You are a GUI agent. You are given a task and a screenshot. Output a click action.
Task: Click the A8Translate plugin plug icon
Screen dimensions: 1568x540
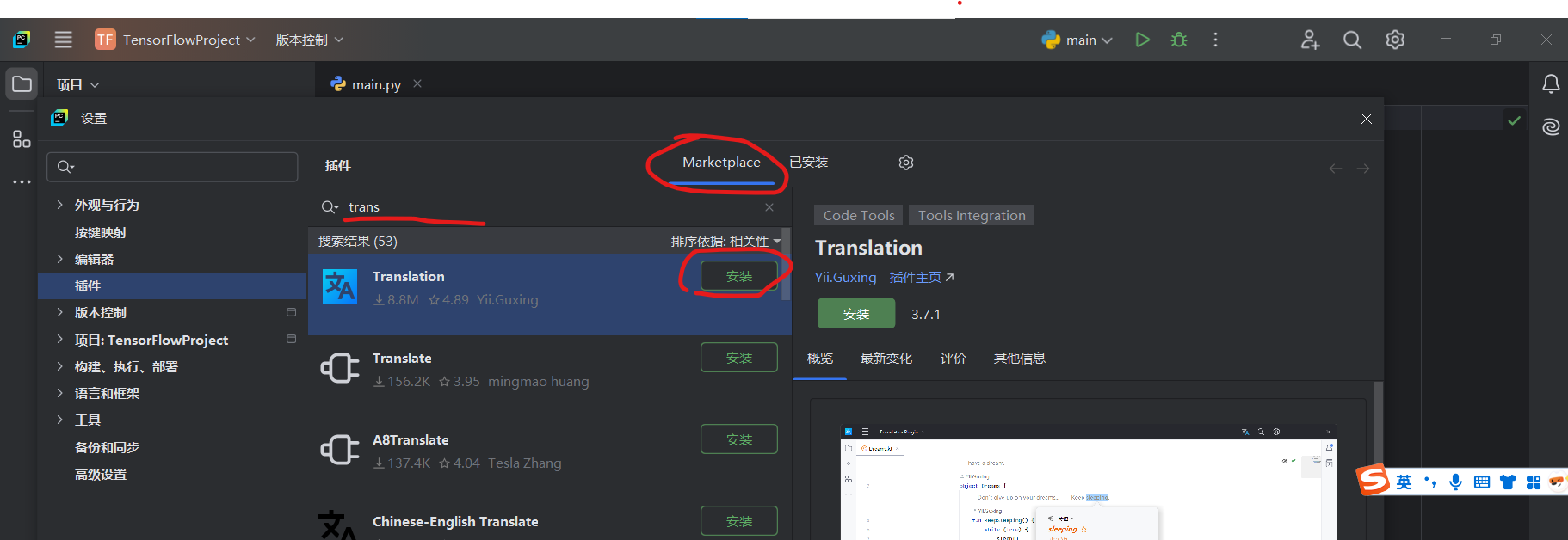pos(340,450)
